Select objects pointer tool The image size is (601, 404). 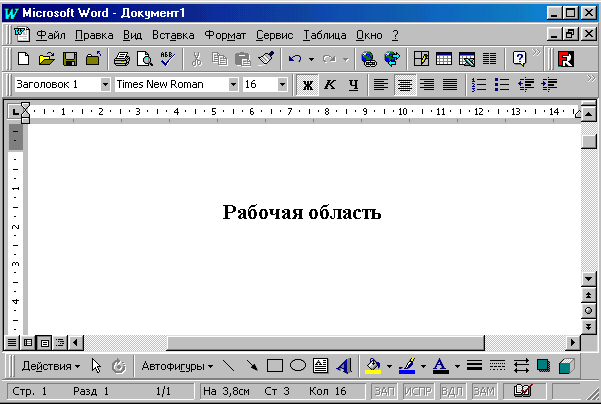click(x=96, y=366)
